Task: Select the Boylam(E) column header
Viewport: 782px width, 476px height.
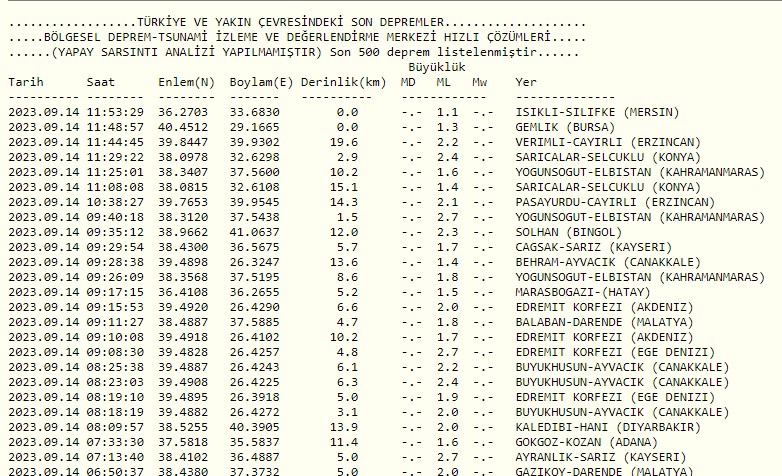Action: pos(261,81)
